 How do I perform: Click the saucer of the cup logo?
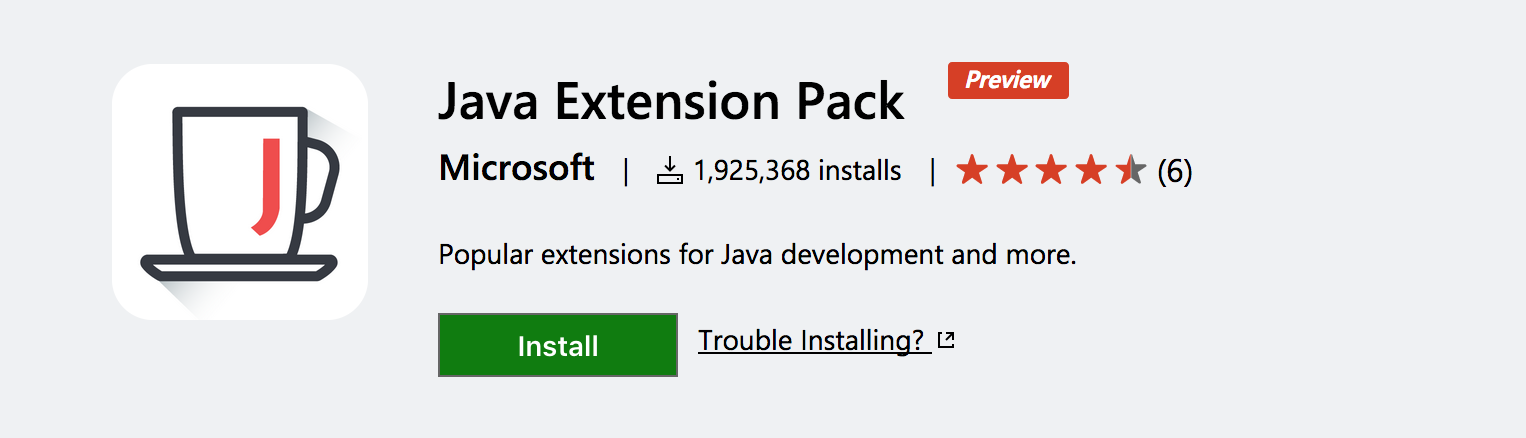(x=239, y=267)
